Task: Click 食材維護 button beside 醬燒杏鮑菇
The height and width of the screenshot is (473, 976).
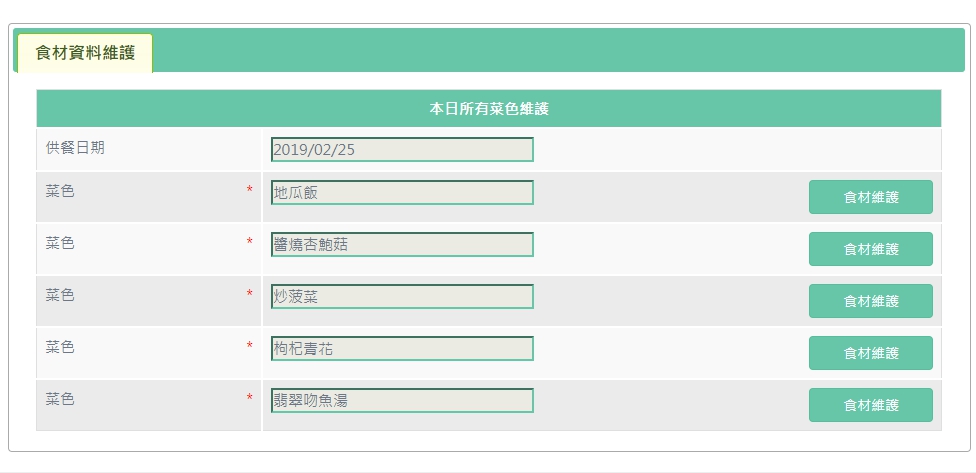Action: [871, 249]
